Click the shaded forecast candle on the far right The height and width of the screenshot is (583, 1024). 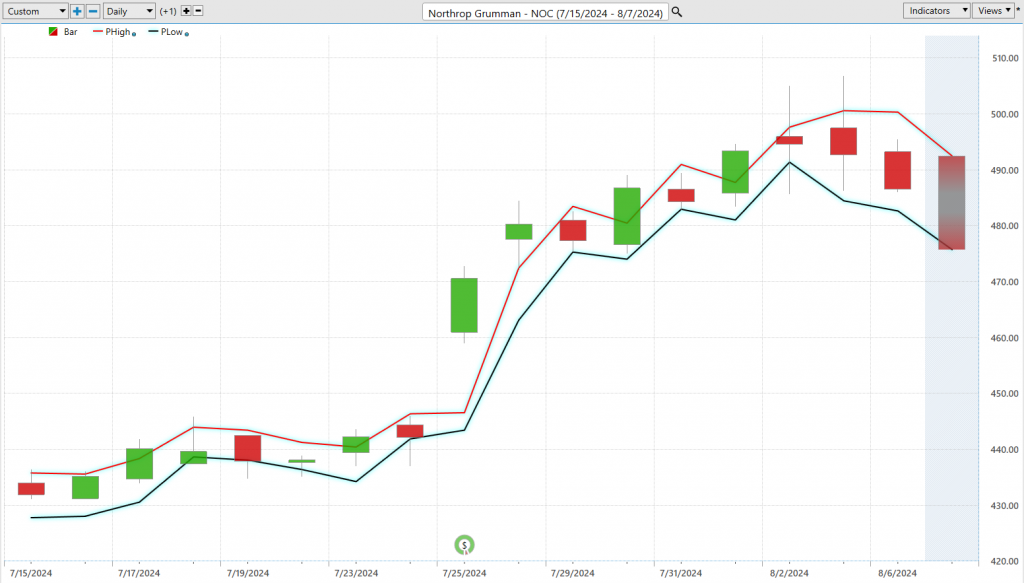point(952,203)
